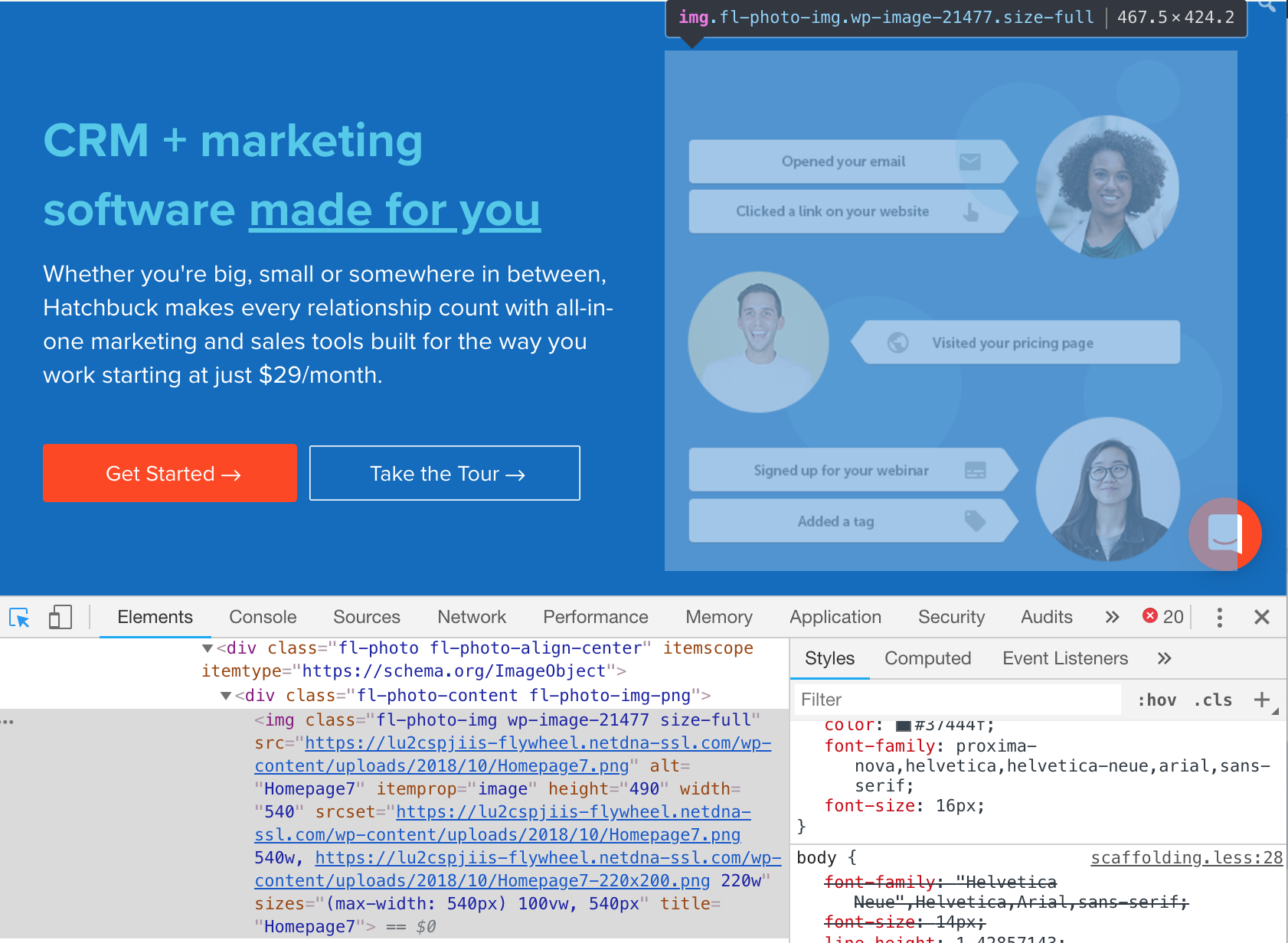1288x943 pixels.
Task: Expand more Styles sidebar panes chevron
Action: [1164, 658]
